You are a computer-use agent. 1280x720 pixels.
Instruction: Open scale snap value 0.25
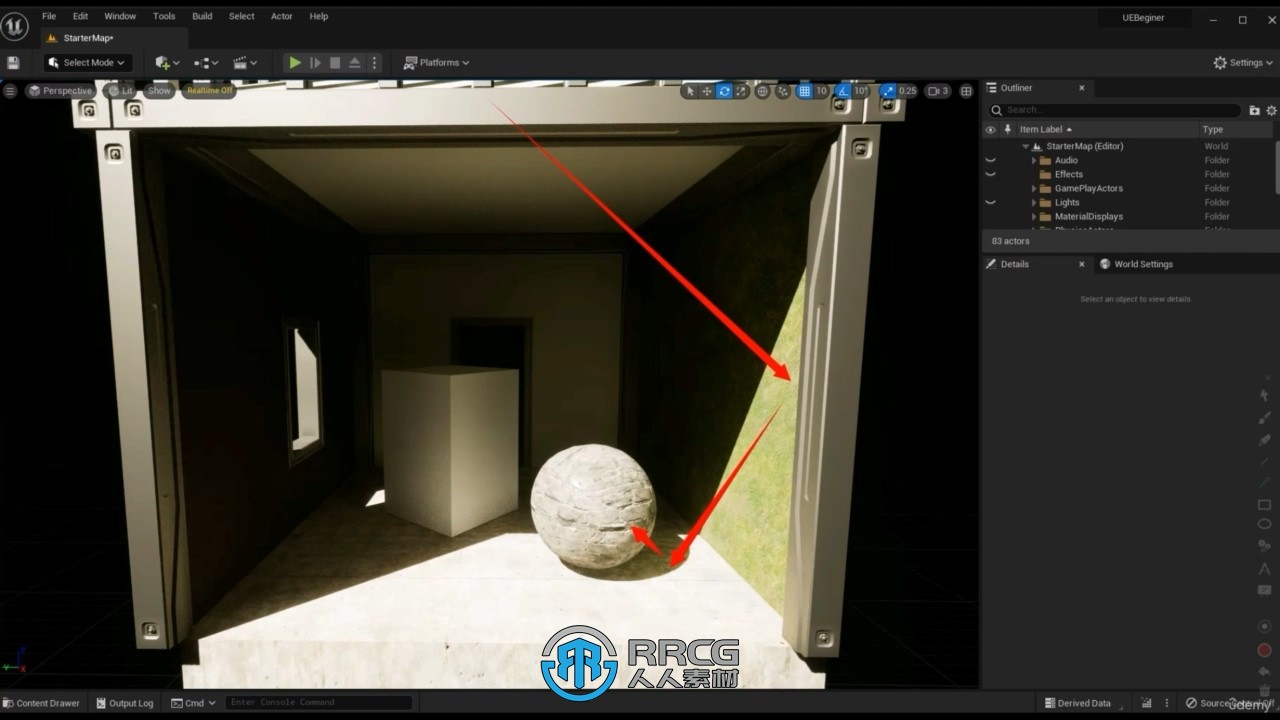(907, 91)
